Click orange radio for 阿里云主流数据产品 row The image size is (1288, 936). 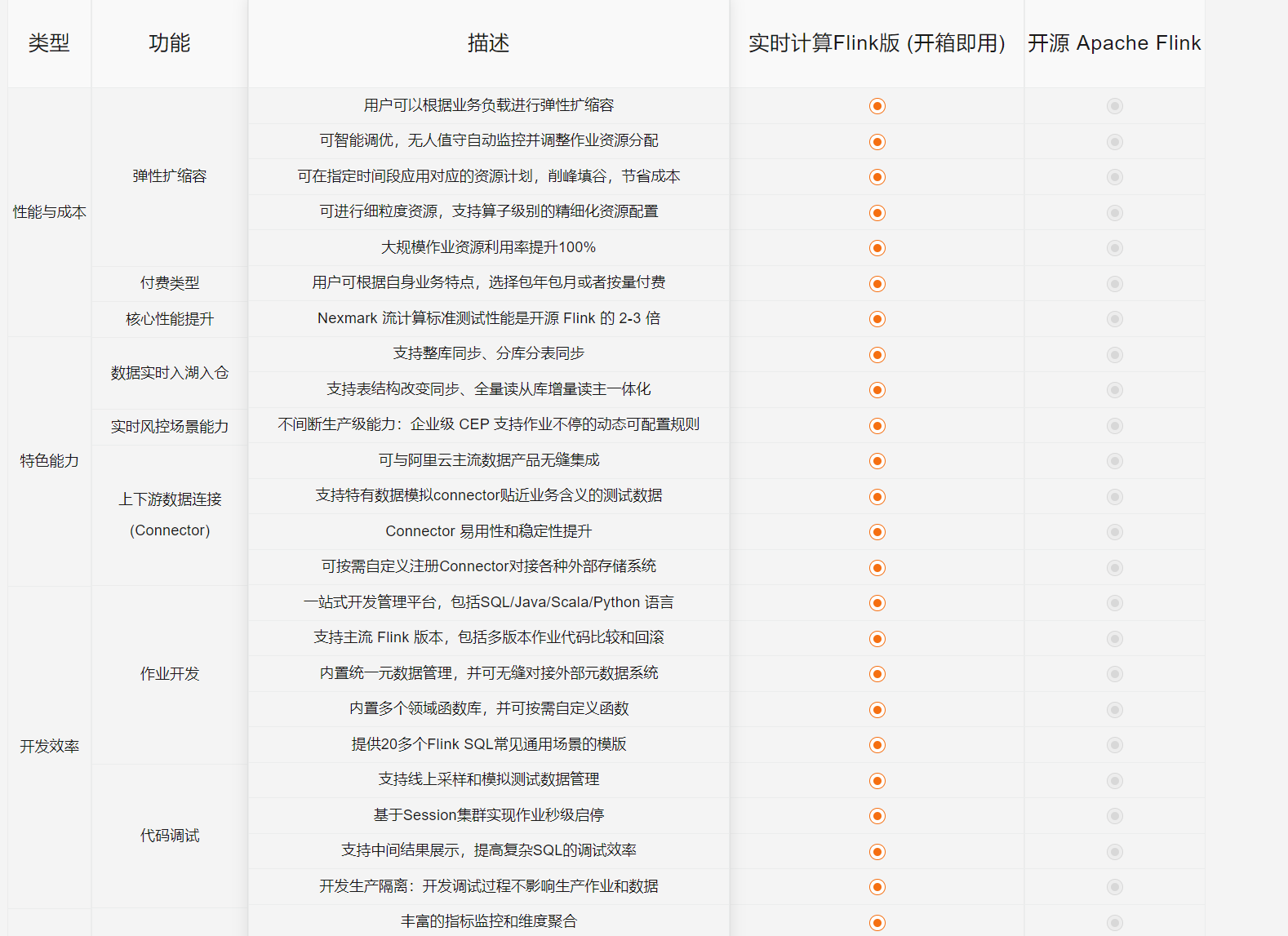877,461
